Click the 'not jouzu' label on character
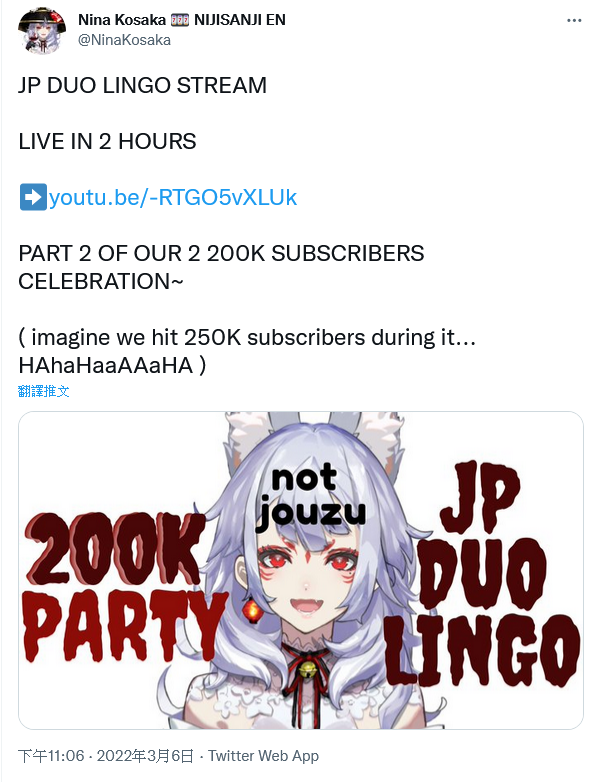The height and width of the screenshot is (782, 600). [x=310, y=497]
